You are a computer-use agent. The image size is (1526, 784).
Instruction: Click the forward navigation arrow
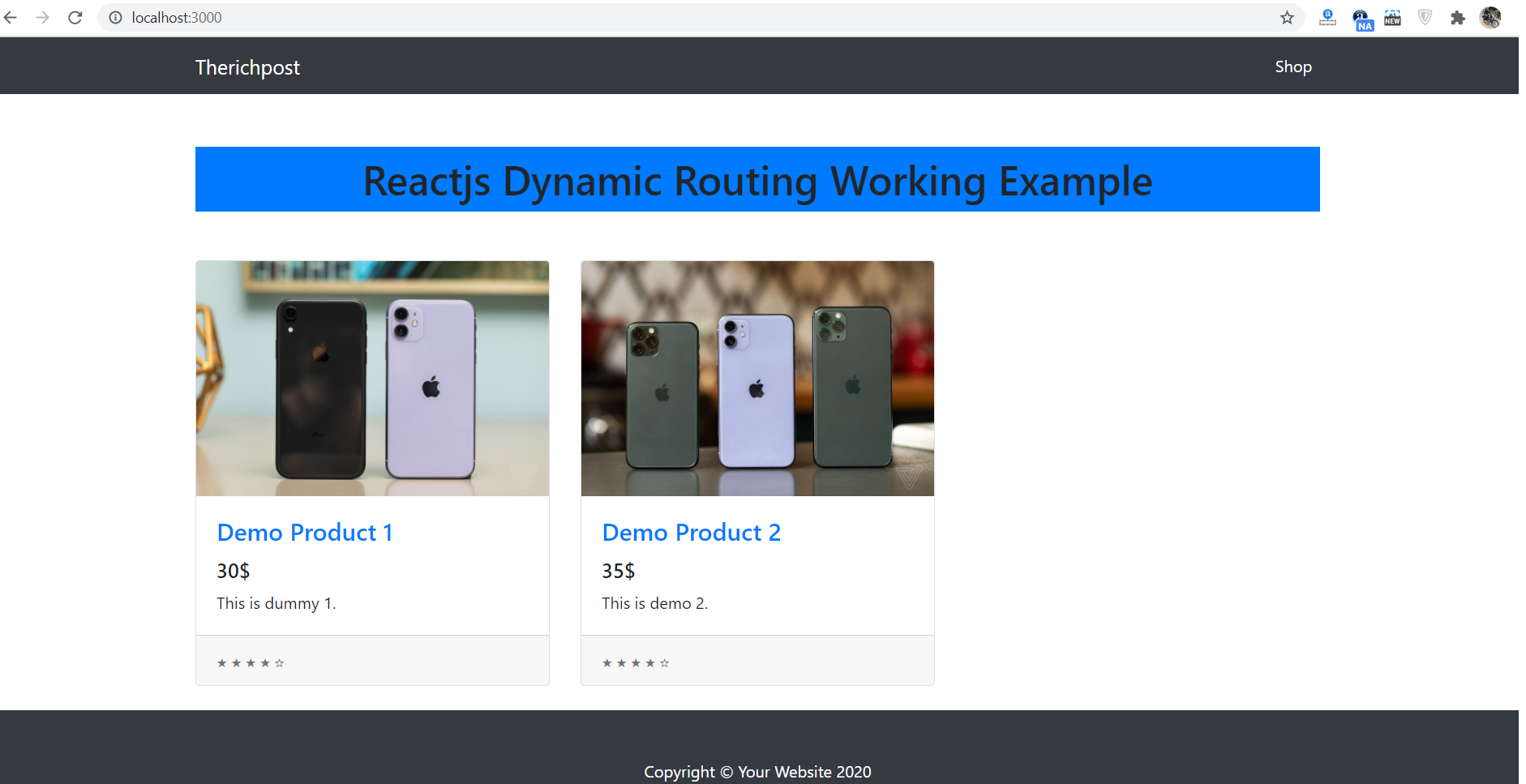click(x=43, y=17)
